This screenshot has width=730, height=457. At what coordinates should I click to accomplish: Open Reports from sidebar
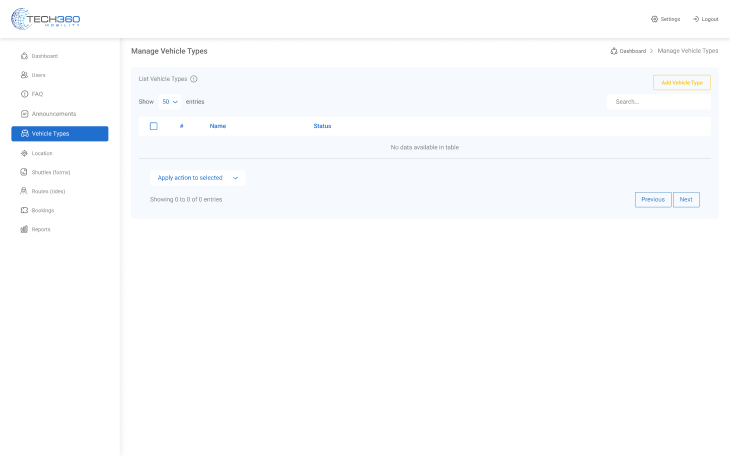(x=60, y=229)
